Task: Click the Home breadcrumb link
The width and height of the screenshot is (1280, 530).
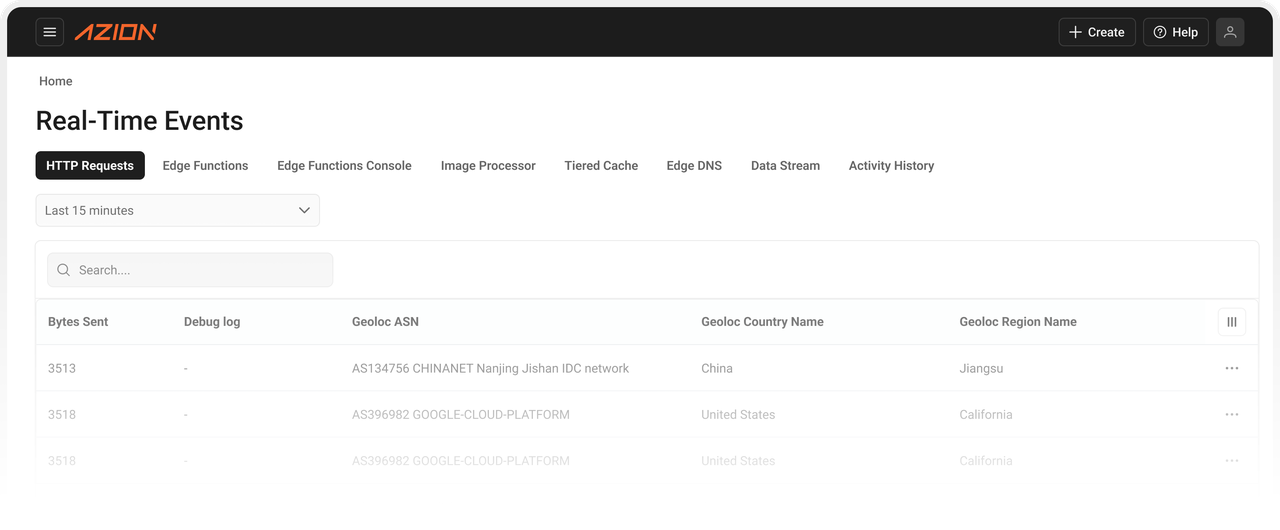Action: [x=56, y=81]
